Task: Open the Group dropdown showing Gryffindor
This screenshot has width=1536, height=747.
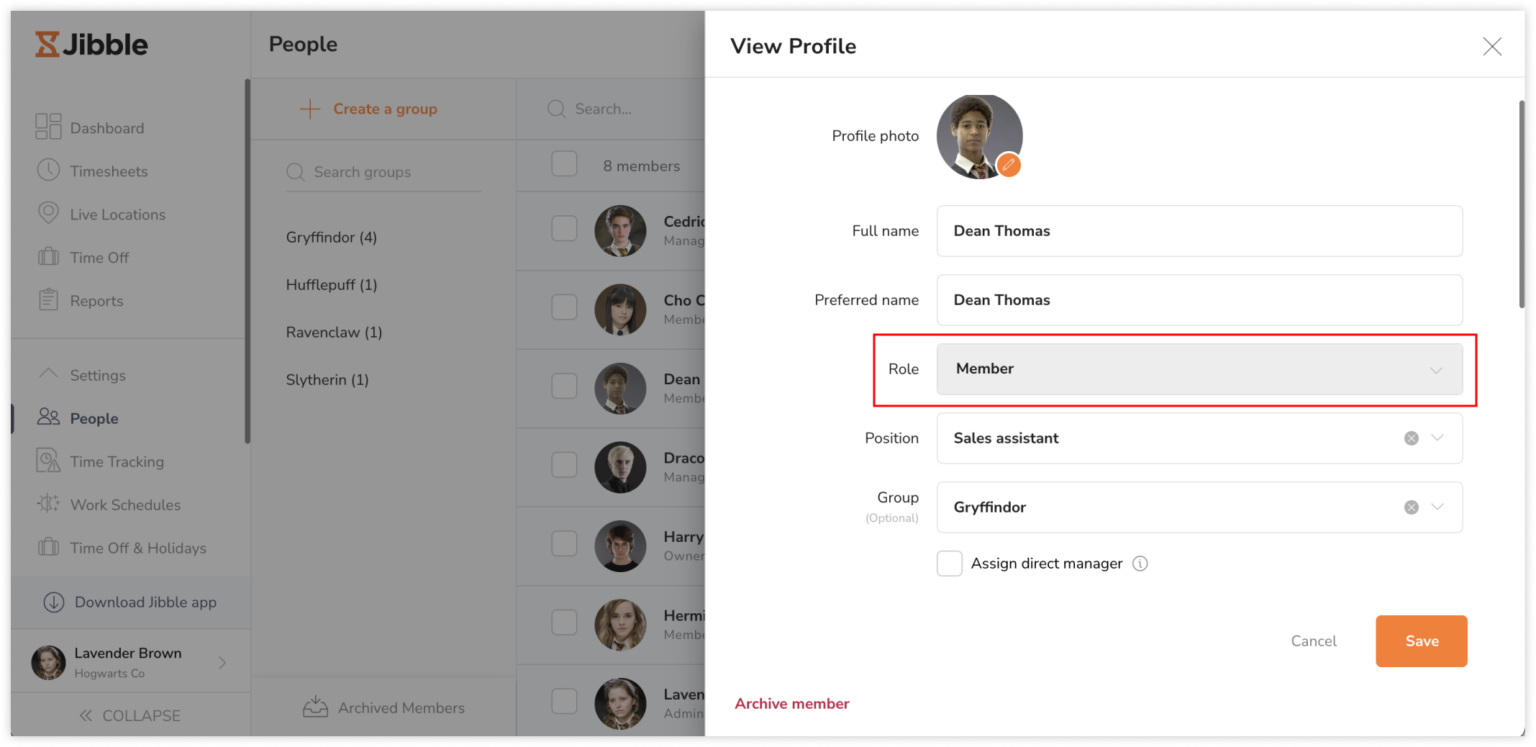Action: click(1438, 507)
